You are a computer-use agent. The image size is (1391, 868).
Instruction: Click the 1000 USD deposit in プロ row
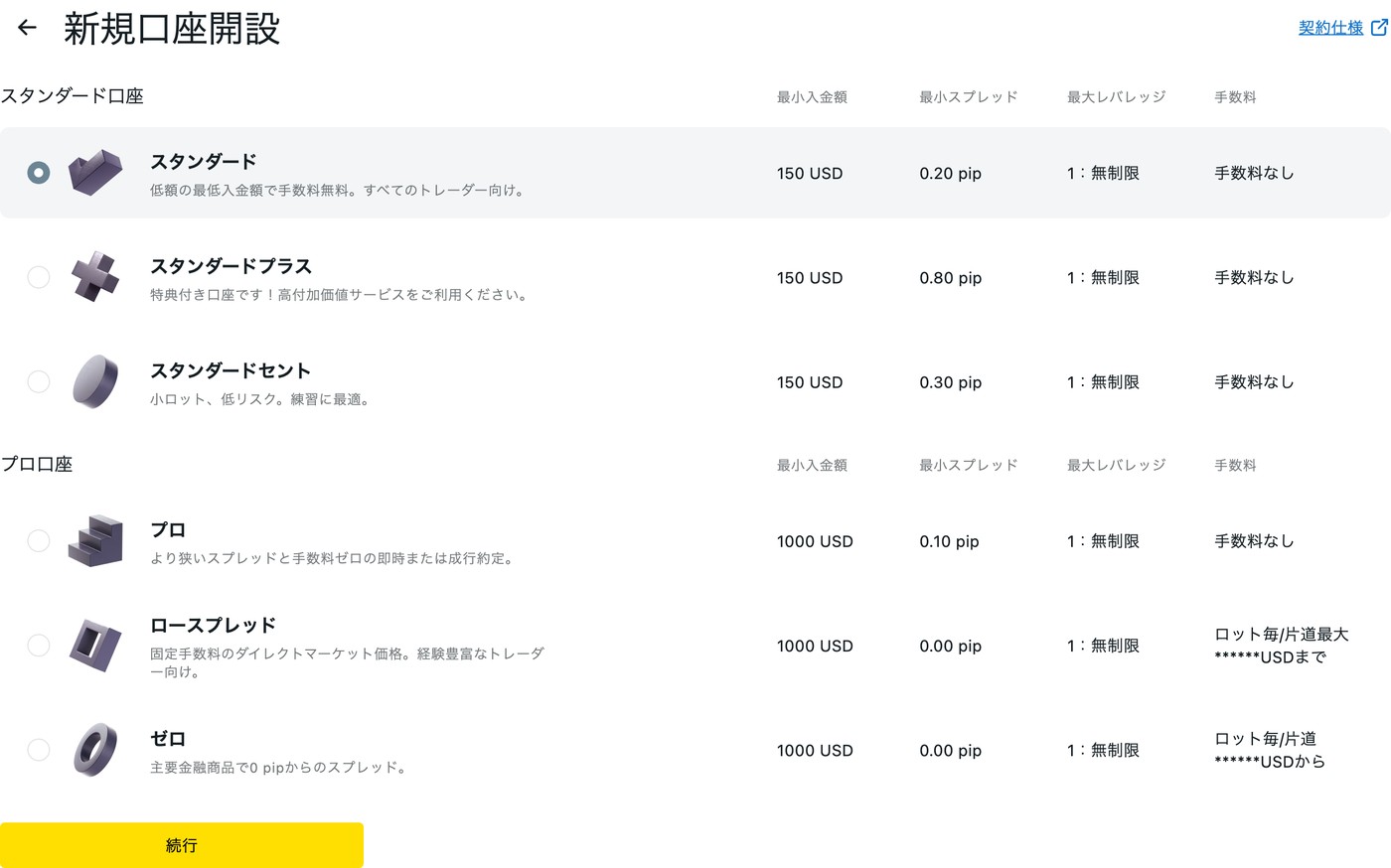pos(815,541)
